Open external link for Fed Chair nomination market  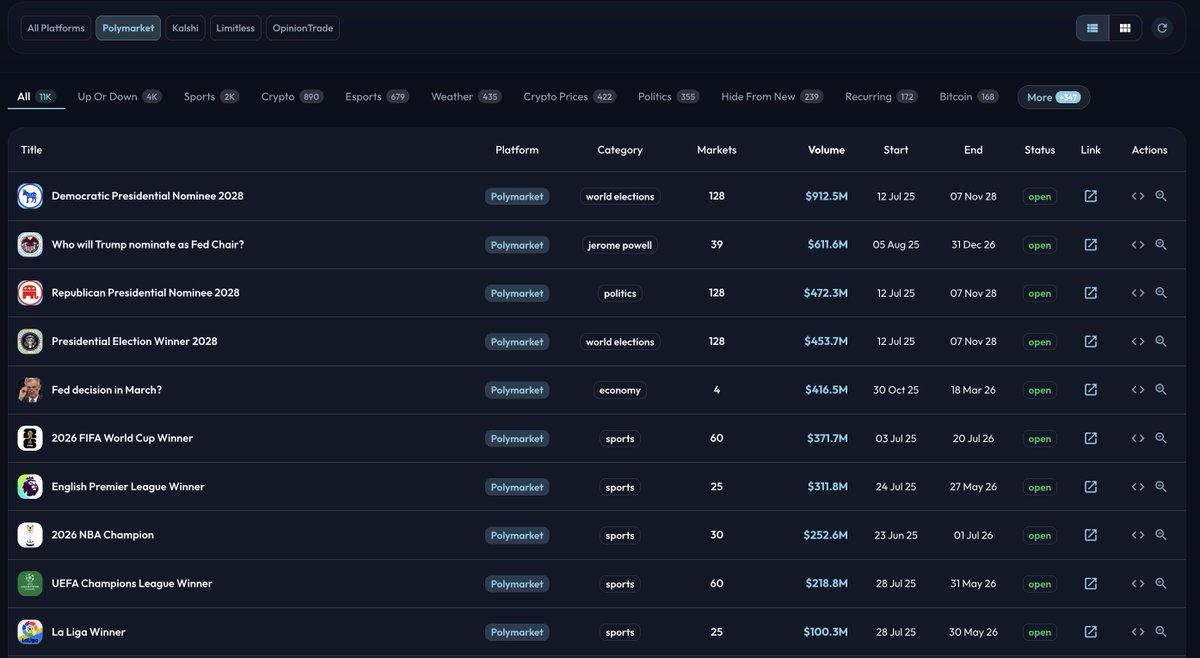coord(1090,245)
